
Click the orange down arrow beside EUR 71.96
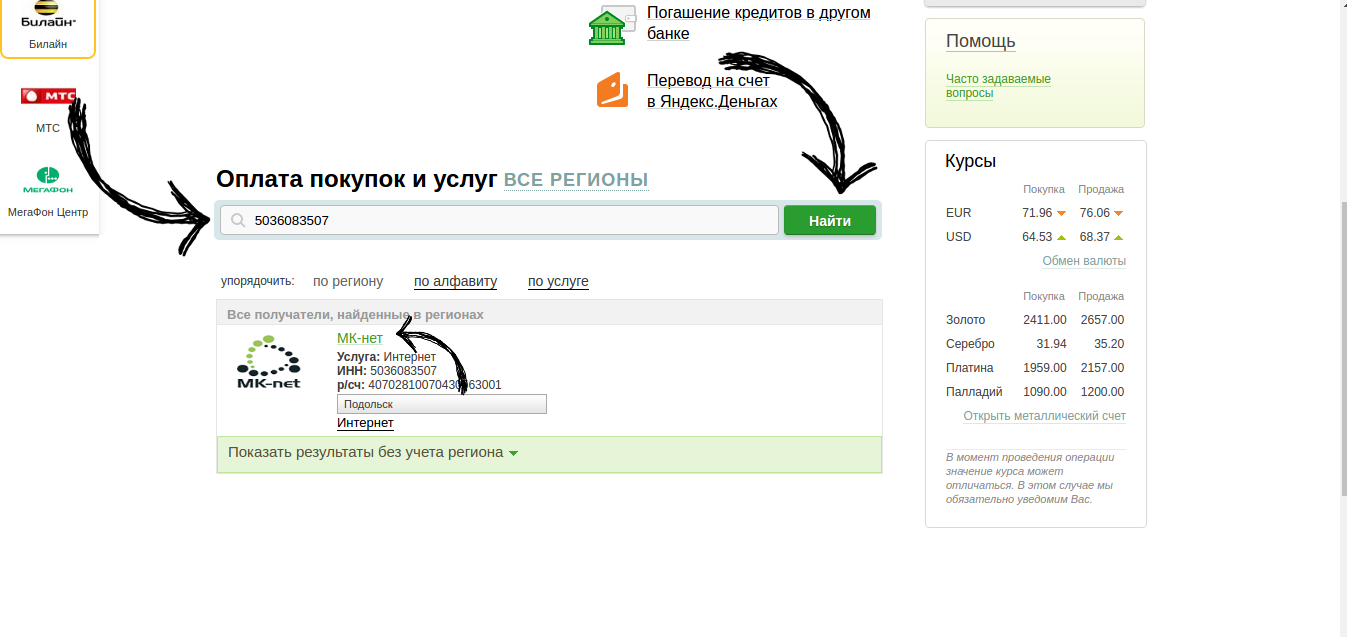click(x=1061, y=213)
